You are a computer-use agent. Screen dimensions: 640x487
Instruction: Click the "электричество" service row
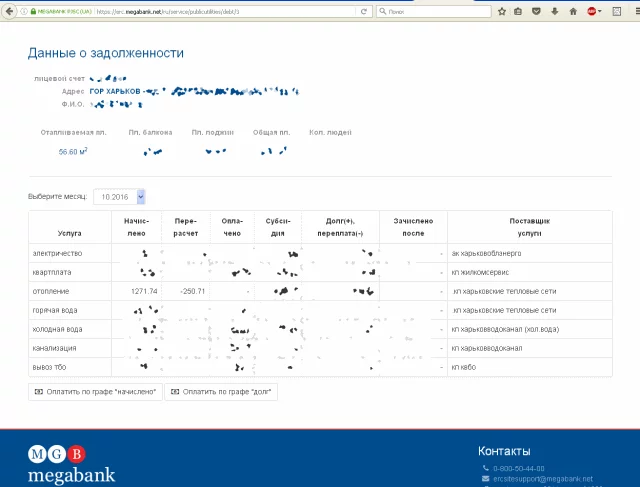[320, 253]
